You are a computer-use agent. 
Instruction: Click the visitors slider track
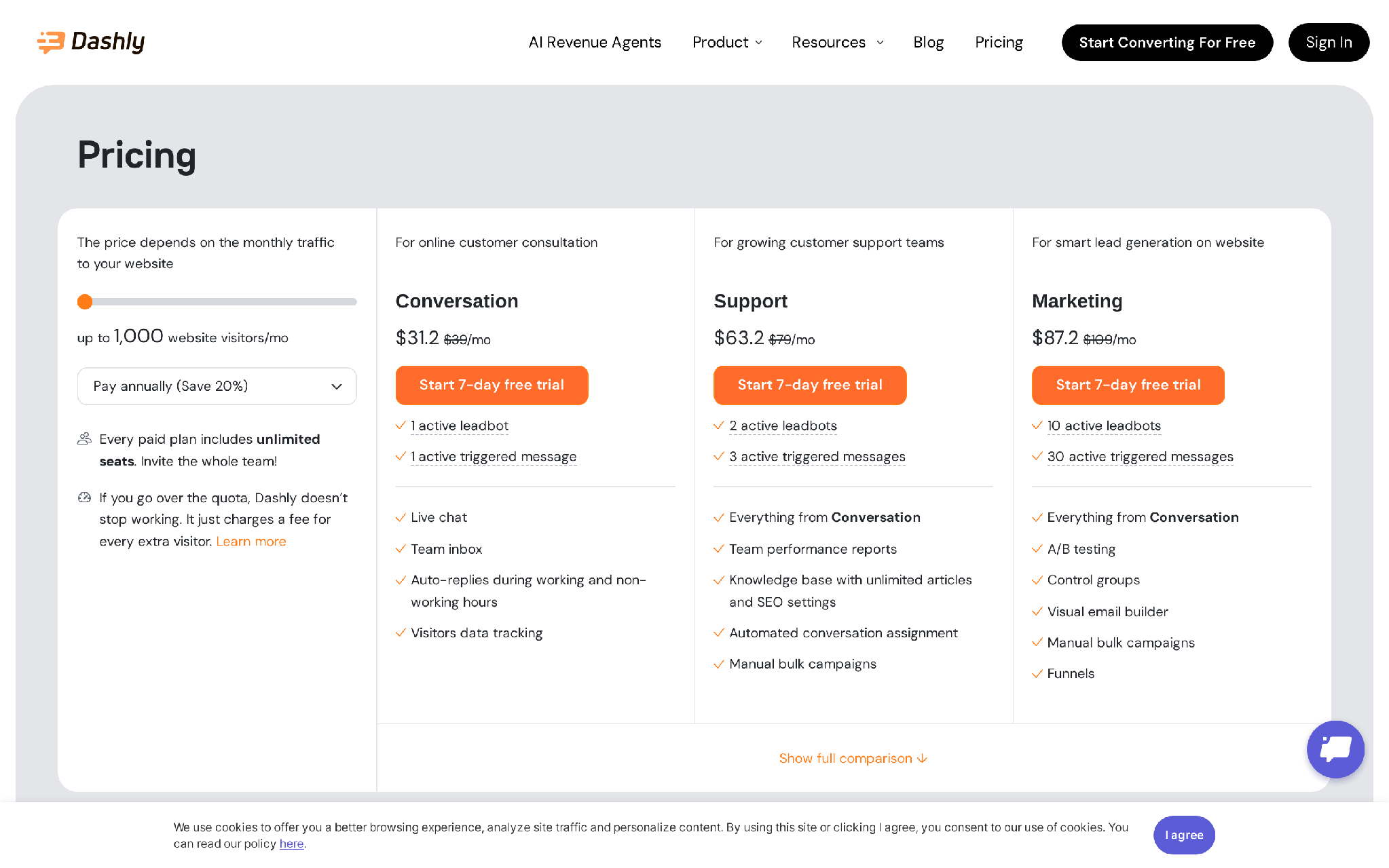(217, 302)
